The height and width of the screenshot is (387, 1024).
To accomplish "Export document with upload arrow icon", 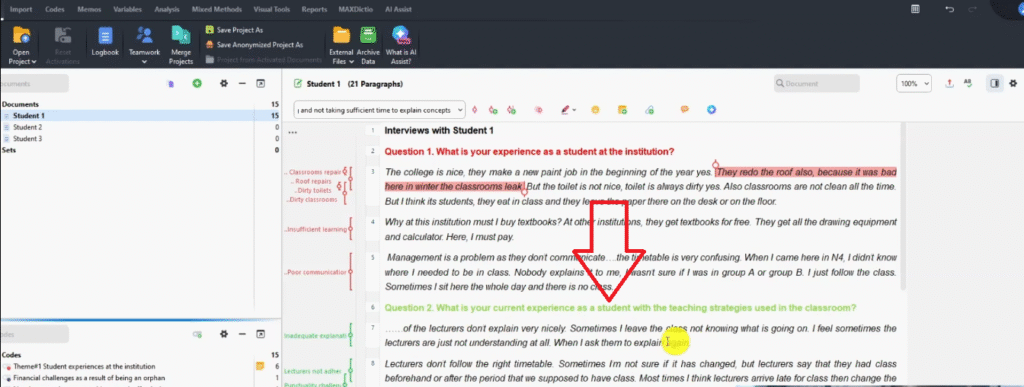I will (x=950, y=84).
